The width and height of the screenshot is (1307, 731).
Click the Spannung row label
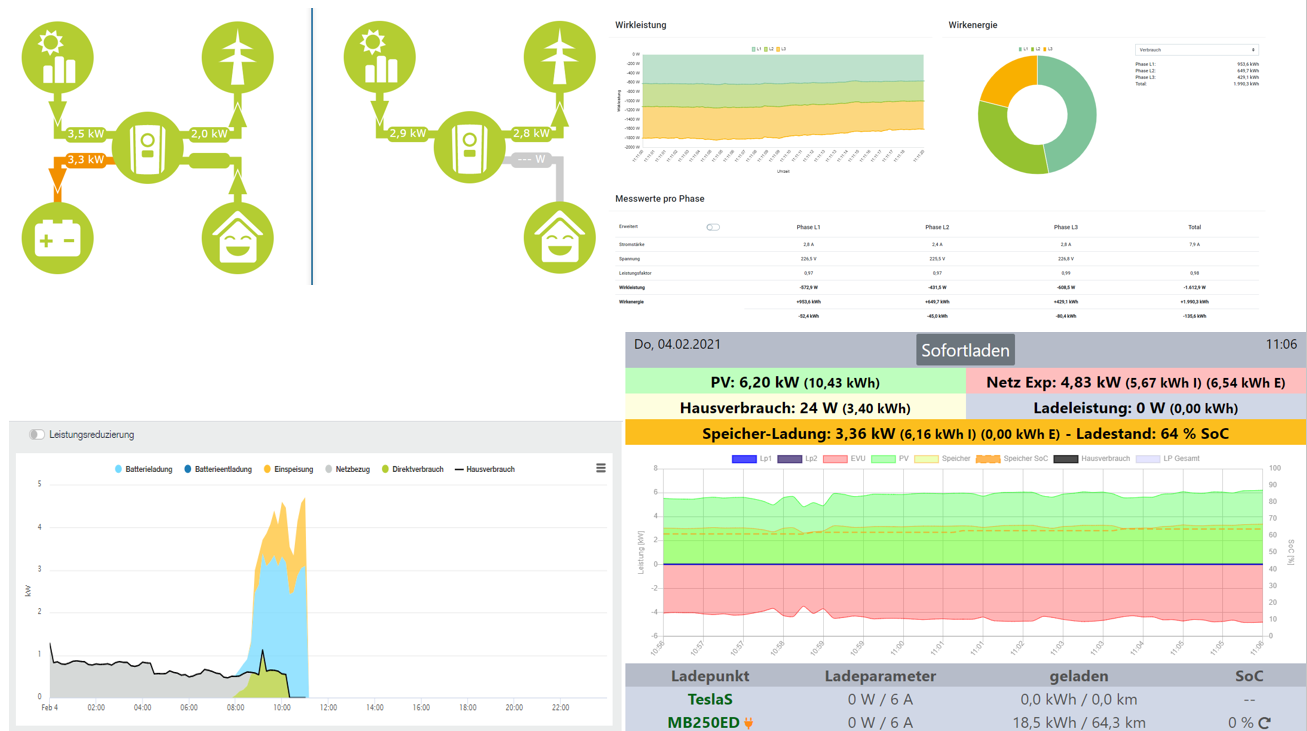click(630, 259)
